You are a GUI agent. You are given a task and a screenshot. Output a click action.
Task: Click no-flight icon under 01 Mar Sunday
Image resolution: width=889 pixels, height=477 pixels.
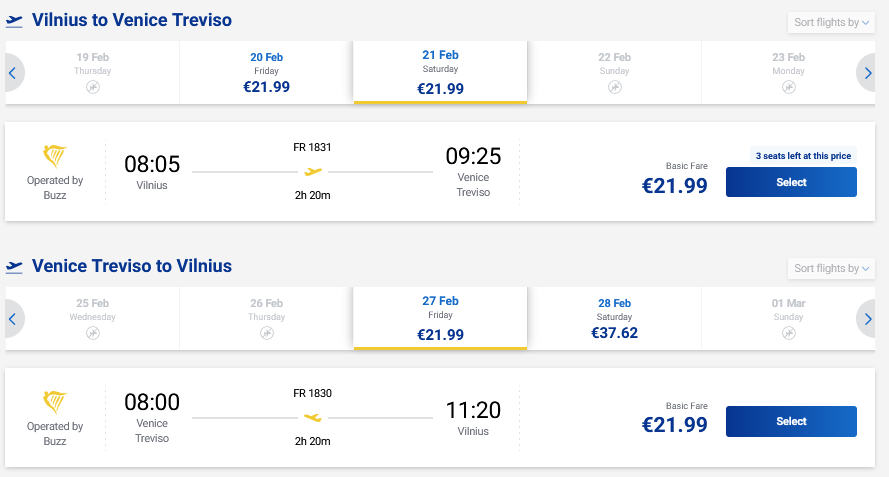[x=788, y=334]
